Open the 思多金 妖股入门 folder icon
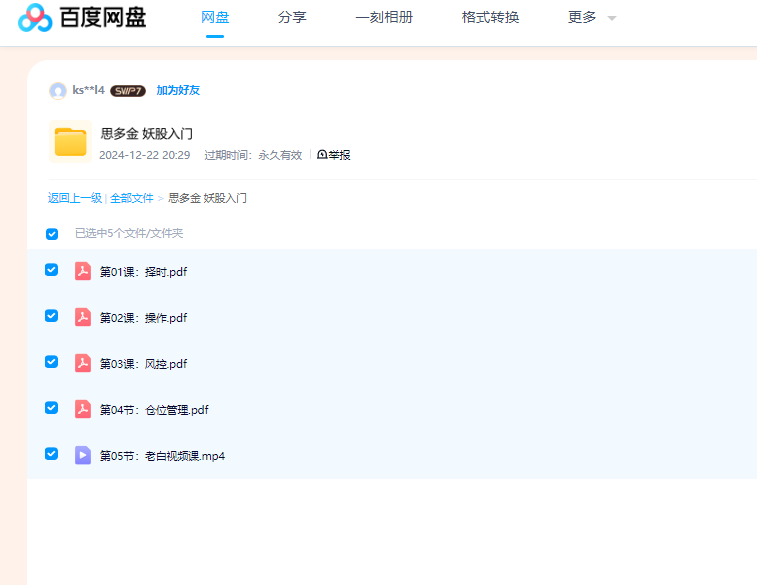The width and height of the screenshot is (757, 585). tap(70, 141)
